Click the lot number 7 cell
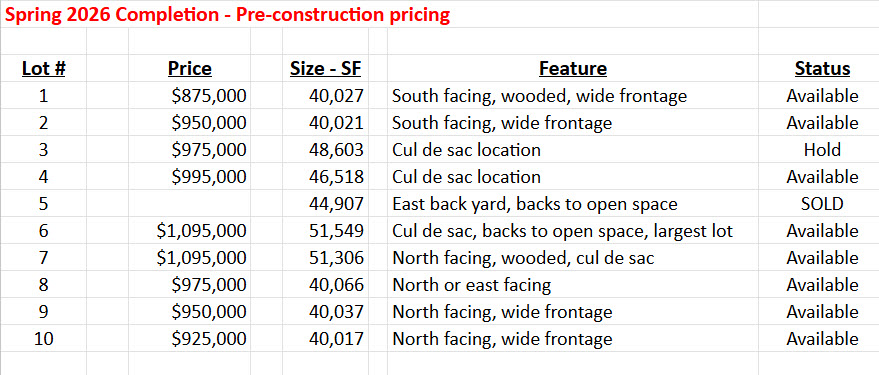Viewport: 879px width, 375px height. pos(44,258)
